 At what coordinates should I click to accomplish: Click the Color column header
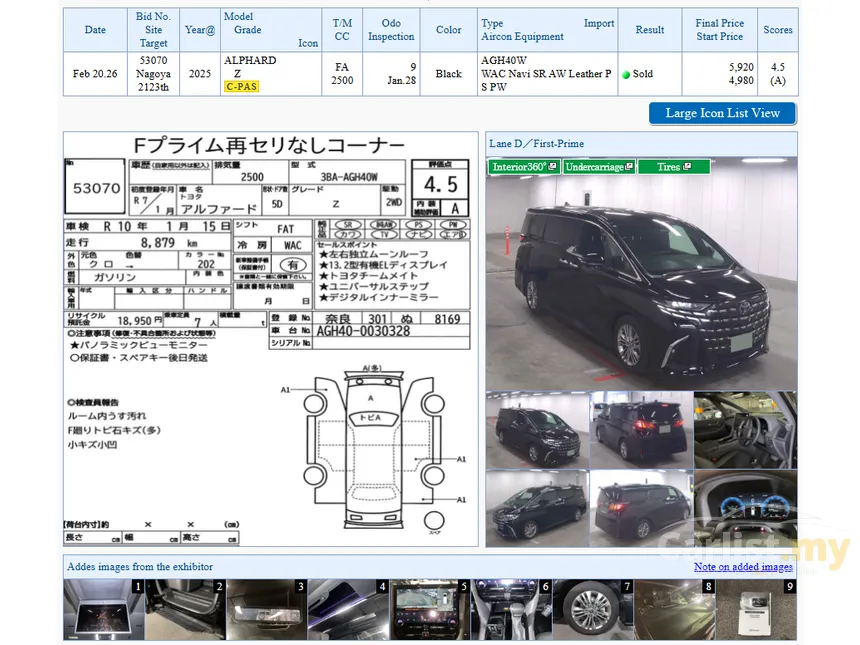pyautogui.click(x=449, y=30)
